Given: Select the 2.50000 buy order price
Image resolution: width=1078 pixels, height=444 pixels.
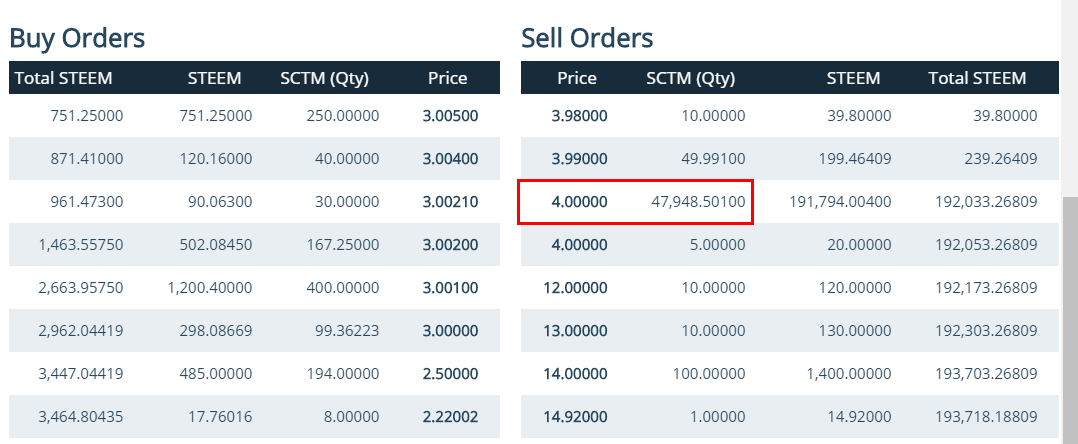Looking at the screenshot, I should pyautogui.click(x=450, y=373).
